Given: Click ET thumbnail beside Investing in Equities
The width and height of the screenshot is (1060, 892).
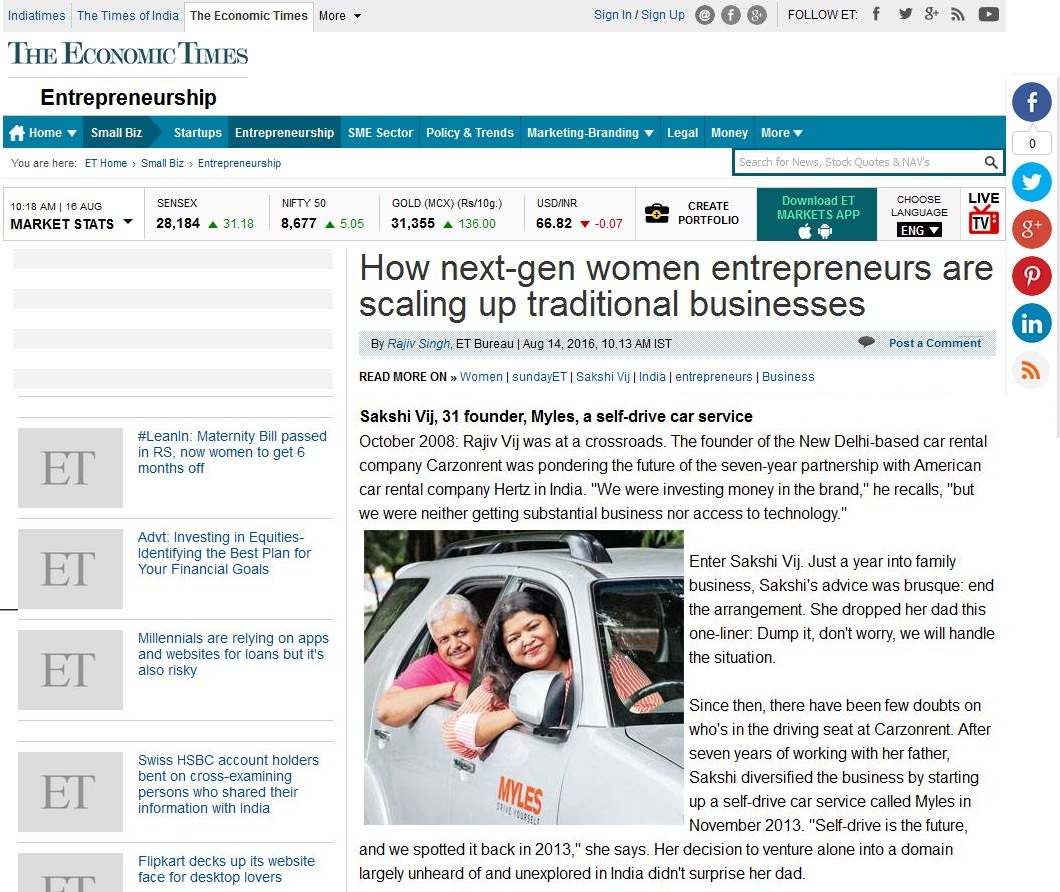Looking at the screenshot, I should pyautogui.click(x=70, y=569).
